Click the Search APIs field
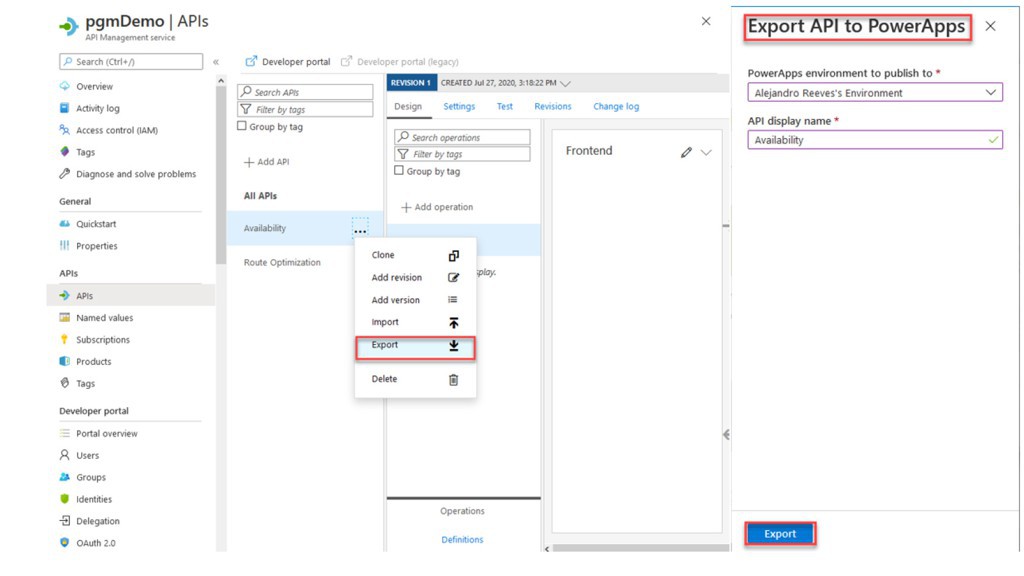Screen dimensions: 1024x576 point(305,92)
